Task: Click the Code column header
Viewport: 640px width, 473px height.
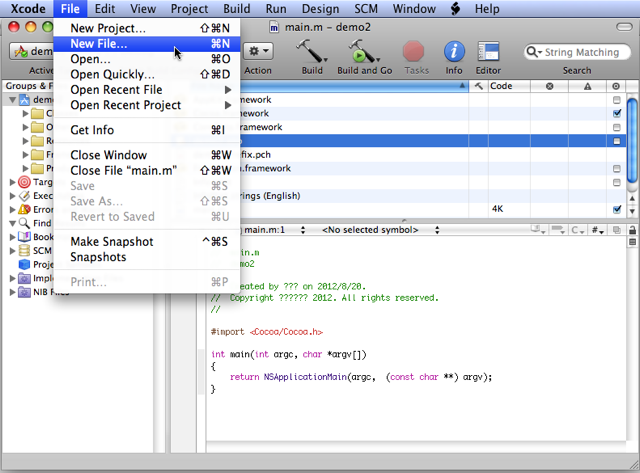Action: pos(509,86)
